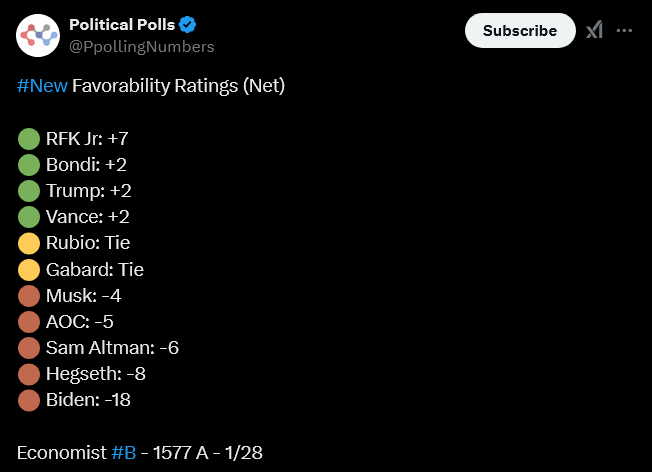This screenshot has height=472, width=652.
Task: Click the green circle beside Trump
Action: point(29,191)
